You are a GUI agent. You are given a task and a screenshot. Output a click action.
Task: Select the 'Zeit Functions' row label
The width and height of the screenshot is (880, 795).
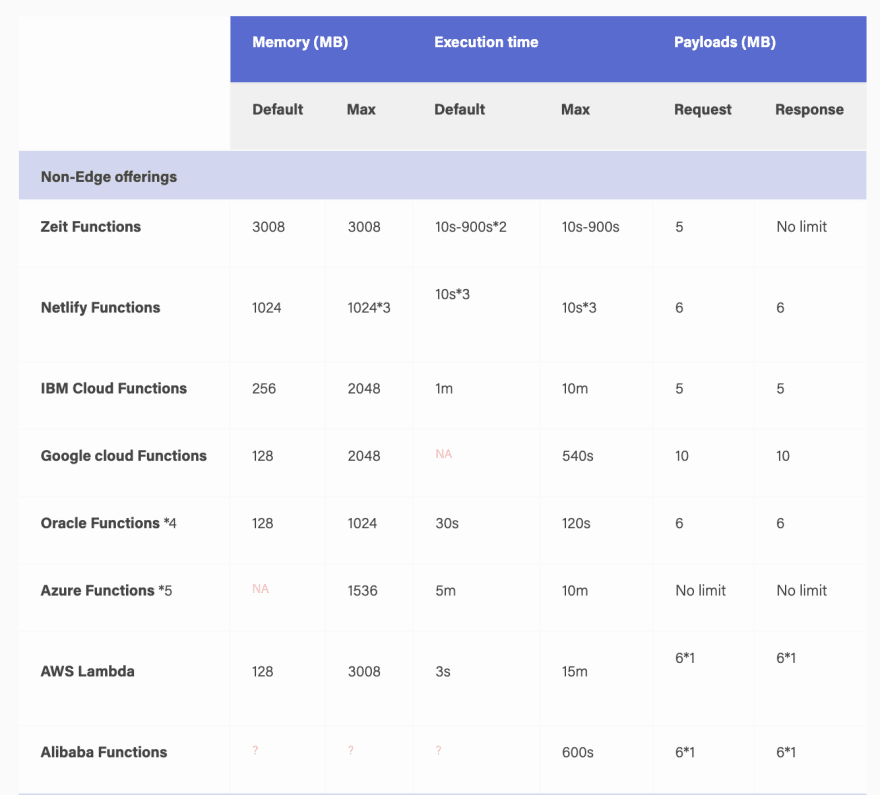click(x=90, y=227)
